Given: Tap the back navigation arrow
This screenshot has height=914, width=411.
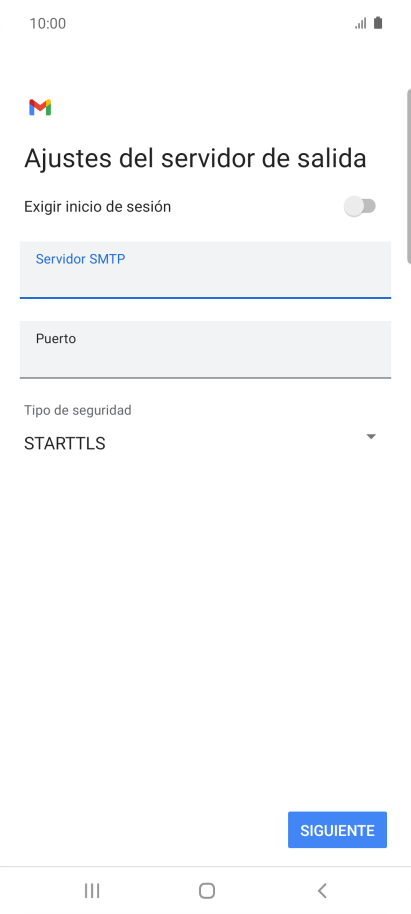Looking at the screenshot, I should tap(322, 890).
